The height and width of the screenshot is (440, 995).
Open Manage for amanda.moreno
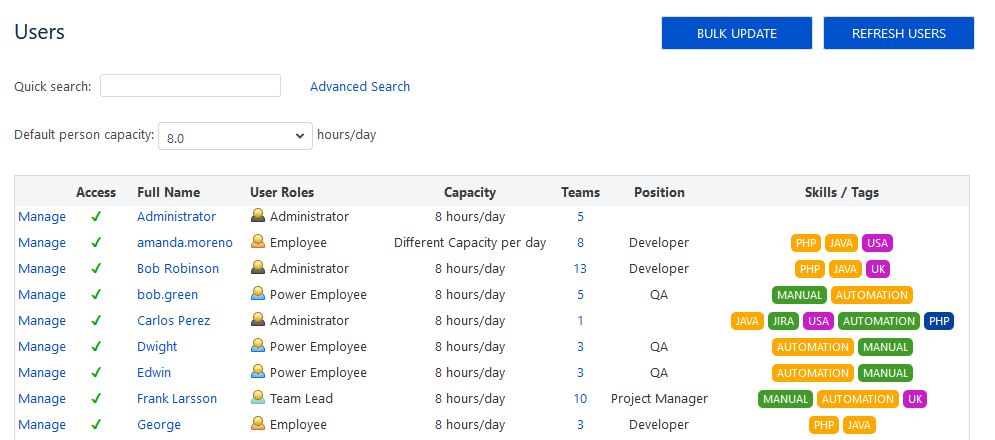pos(42,243)
